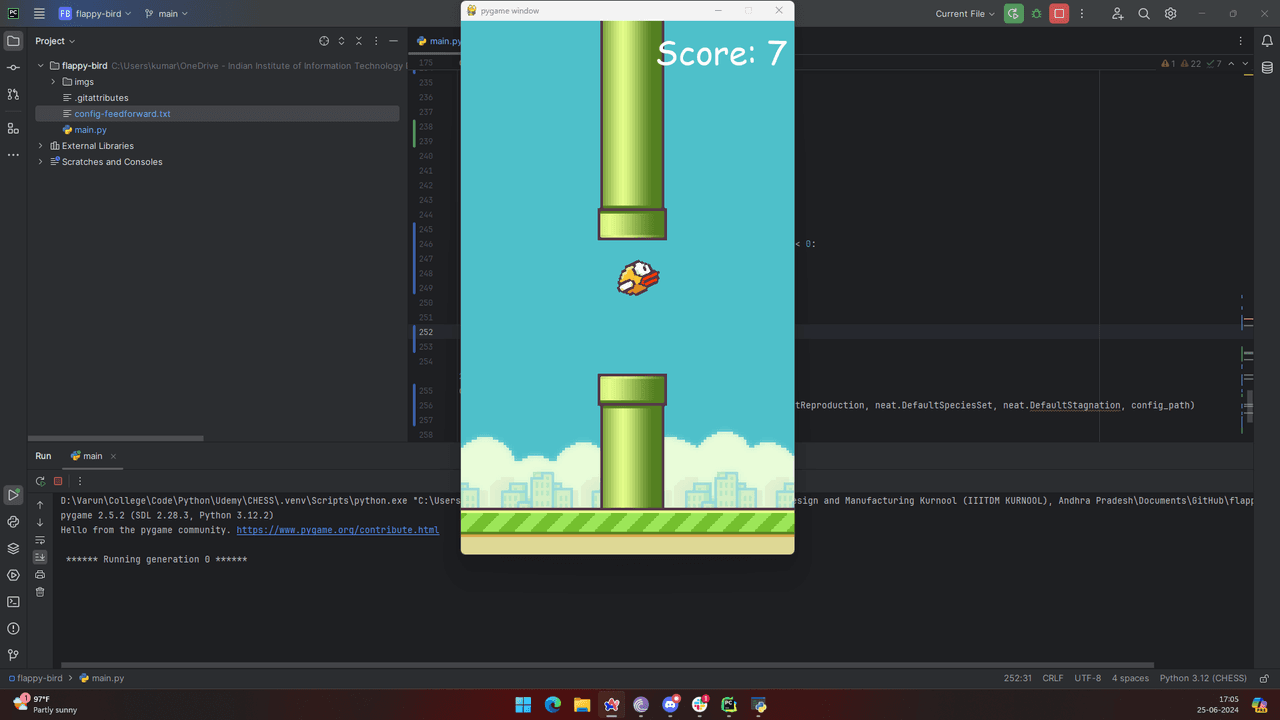1280x720 pixels.
Task: Open Python Packages tool window
Action: tap(13, 548)
